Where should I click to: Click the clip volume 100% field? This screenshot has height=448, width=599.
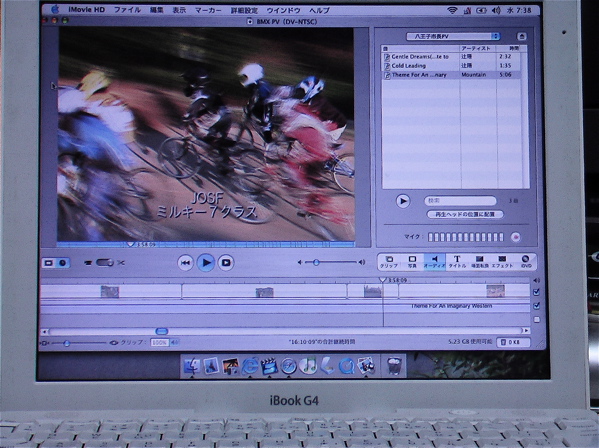point(160,343)
